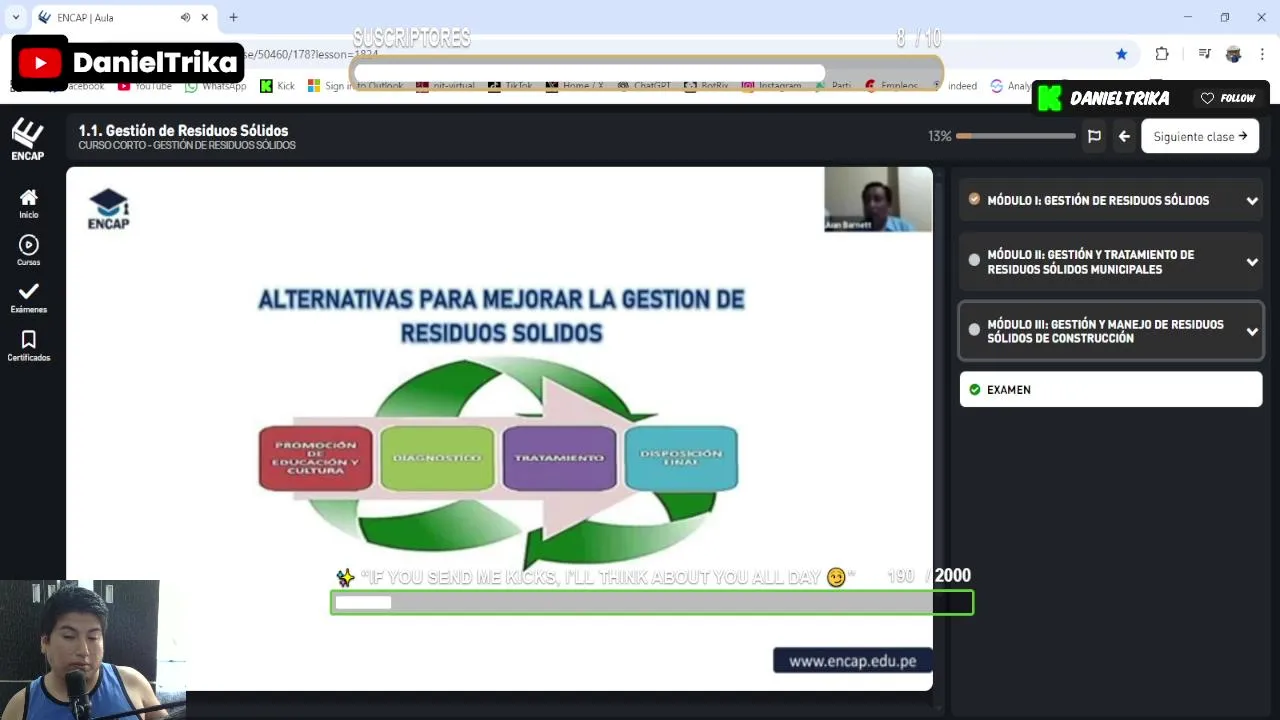The height and width of the screenshot is (720, 1280).
Task: Click Módulo I completed check circle
Action: (974, 199)
